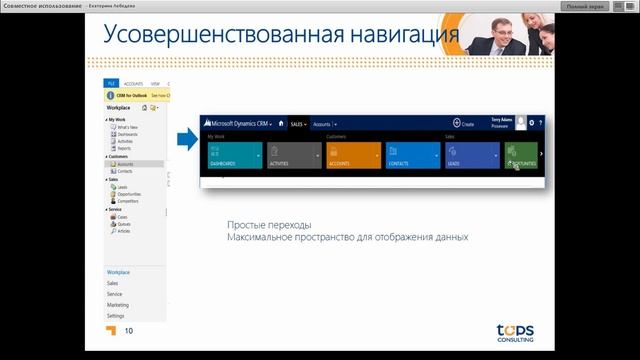
Task: Expand the Accounts tile dropdown arrow
Action: pos(377,156)
